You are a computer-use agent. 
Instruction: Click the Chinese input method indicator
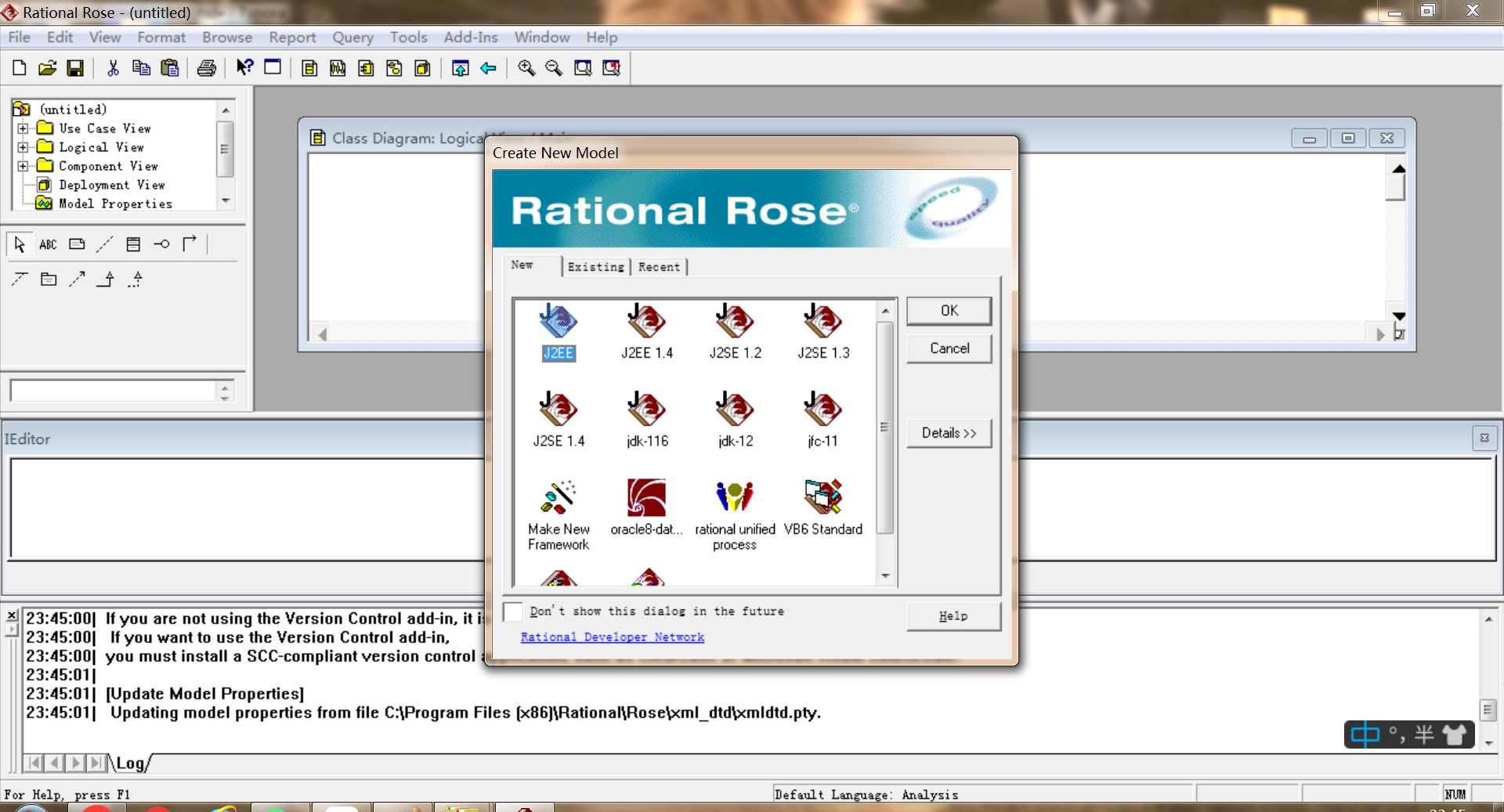[x=1365, y=735]
